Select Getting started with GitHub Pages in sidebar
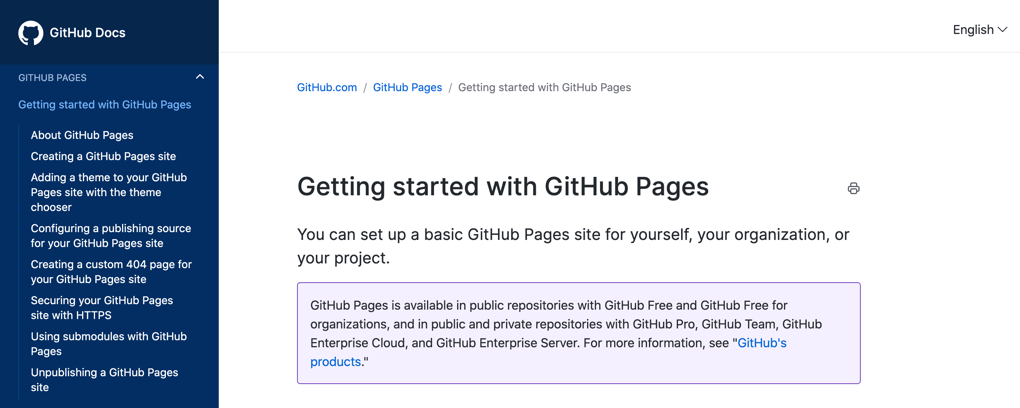Image resolution: width=1020 pixels, height=408 pixels. tap(105, 104)
